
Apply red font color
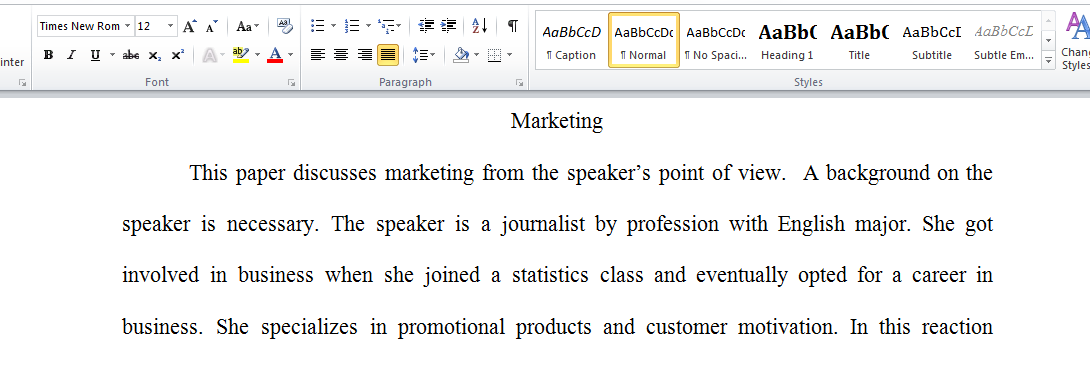pos(275,55)
